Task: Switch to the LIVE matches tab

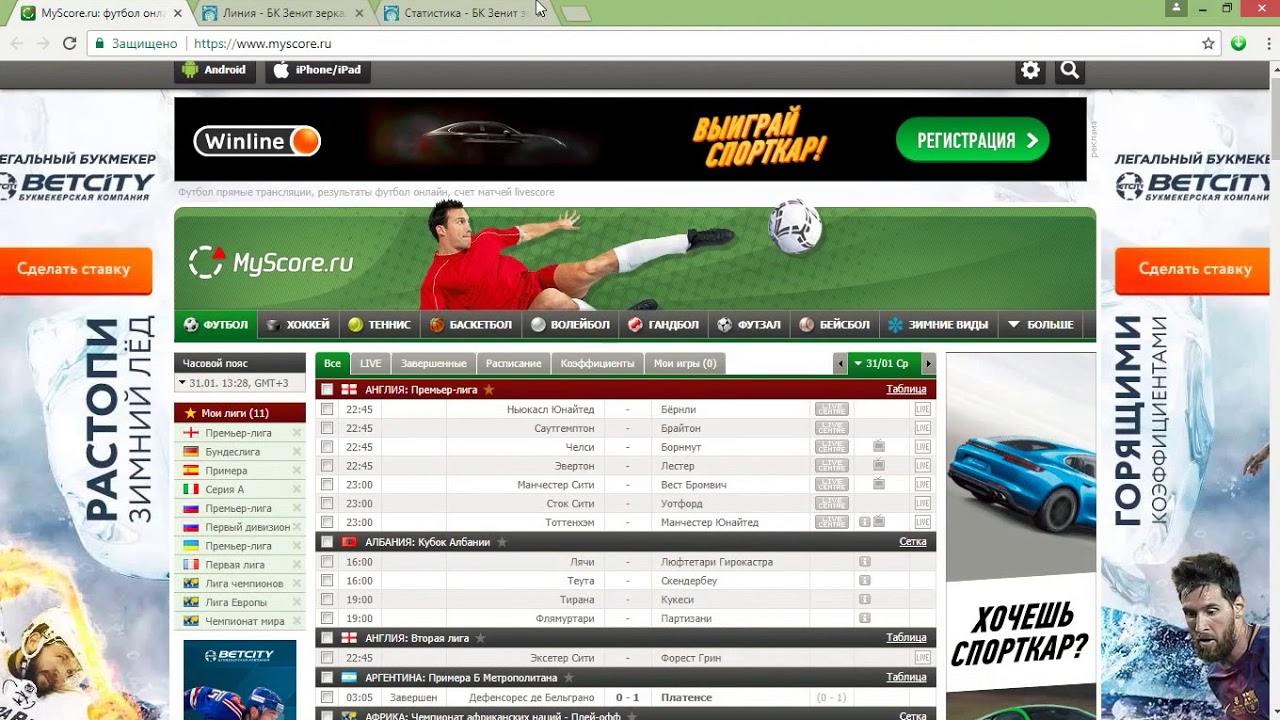Action: tap(371, 364)
